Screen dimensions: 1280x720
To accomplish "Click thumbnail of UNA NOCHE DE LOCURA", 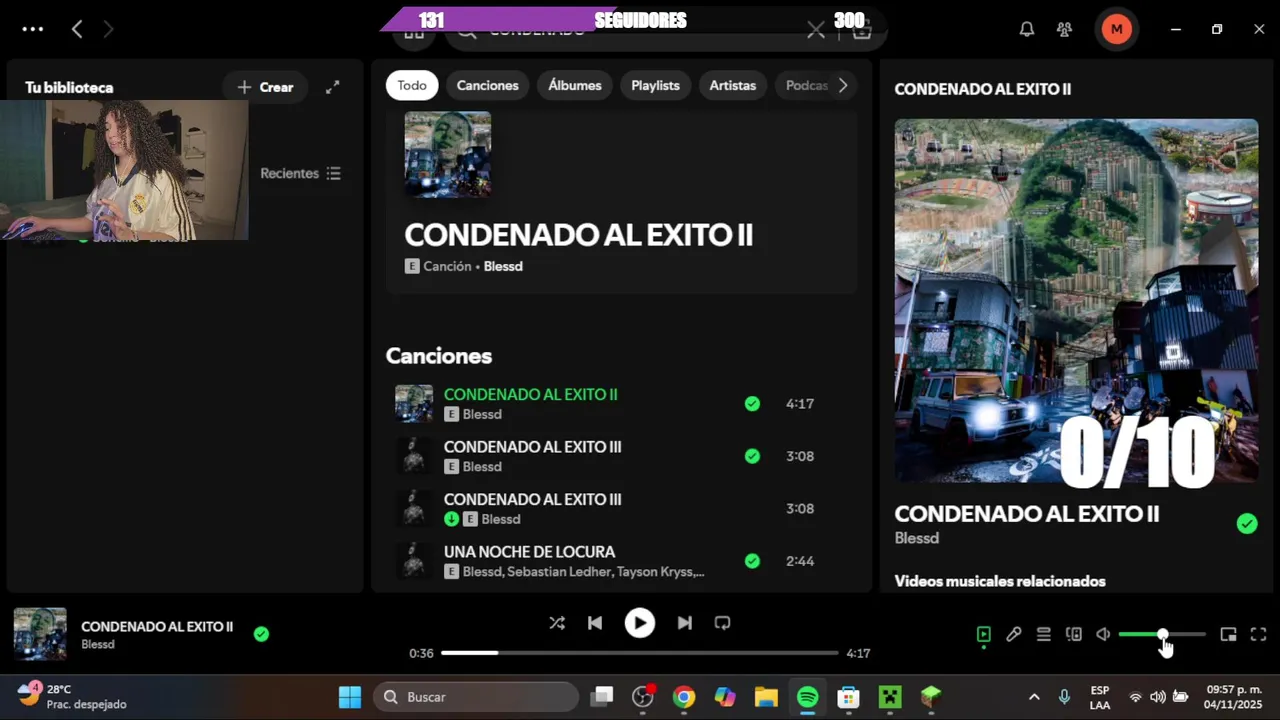I will pyautogui.click(x=414, y=561).
